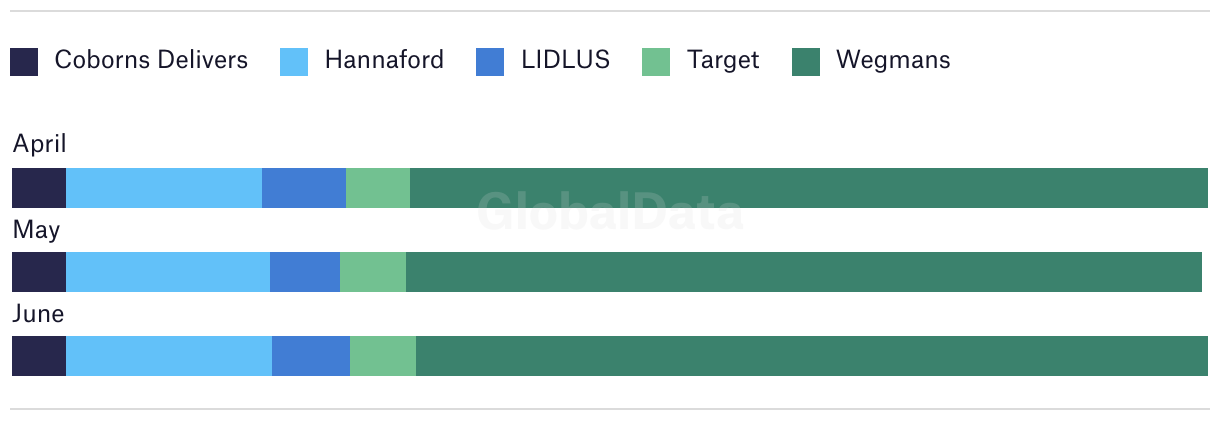Select the LIDLUS segment in April bar
Viewport: 1220px width, 422px height.
[x=304, y=188]
